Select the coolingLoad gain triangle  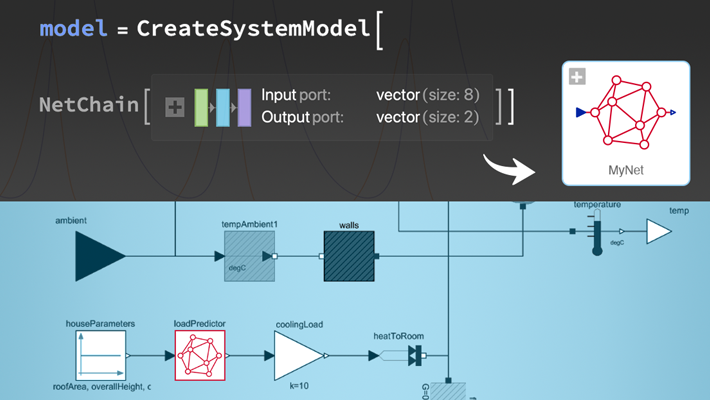point(299,356)
